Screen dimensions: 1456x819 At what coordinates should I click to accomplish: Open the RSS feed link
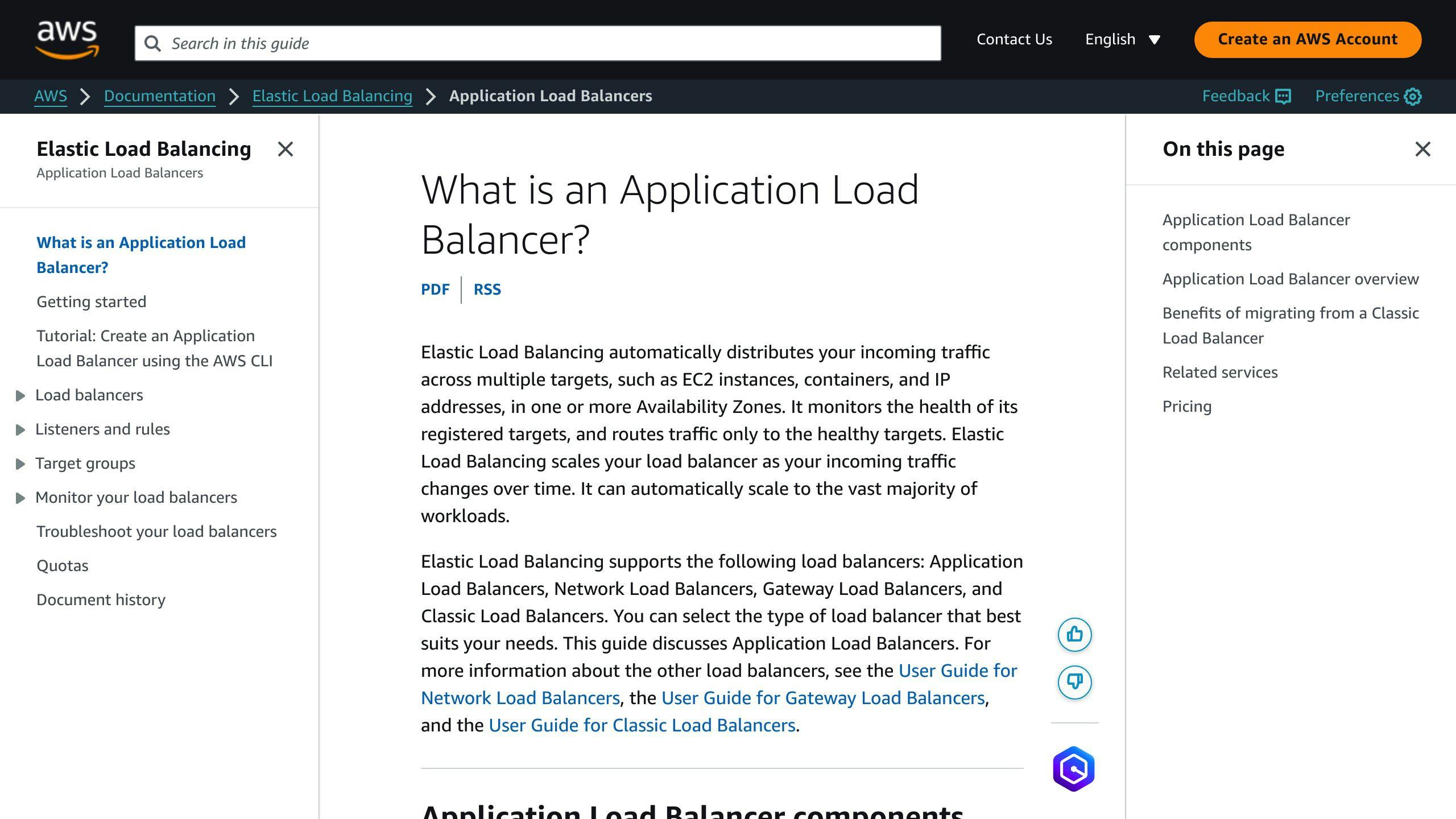click(x=487, y=289)
